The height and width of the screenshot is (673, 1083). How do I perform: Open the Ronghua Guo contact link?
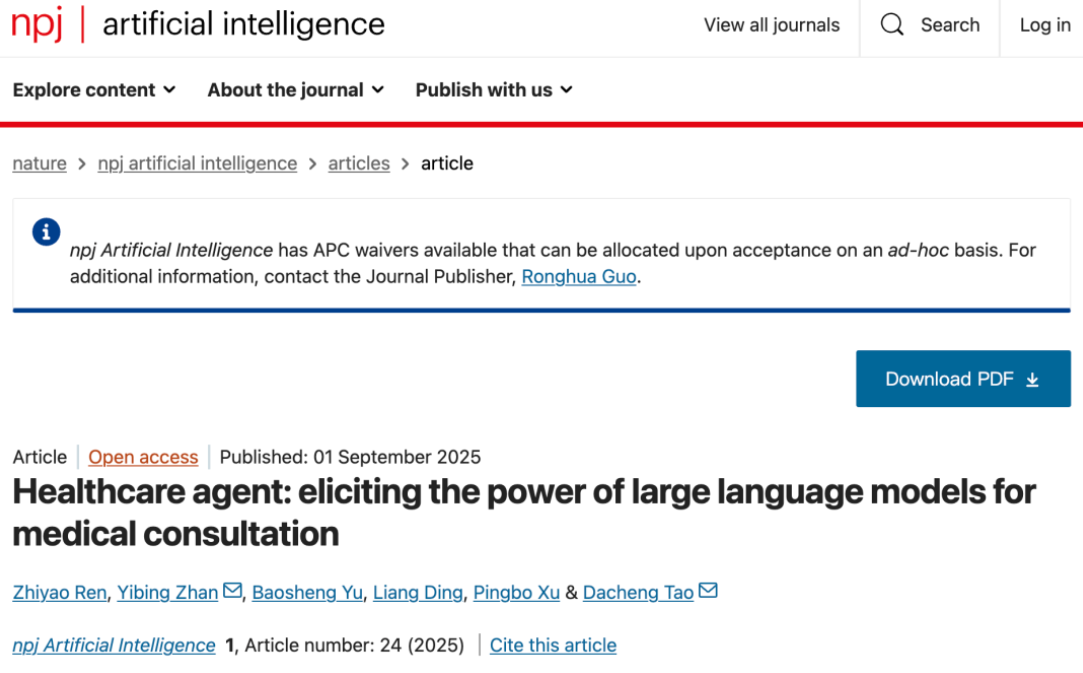579,277
